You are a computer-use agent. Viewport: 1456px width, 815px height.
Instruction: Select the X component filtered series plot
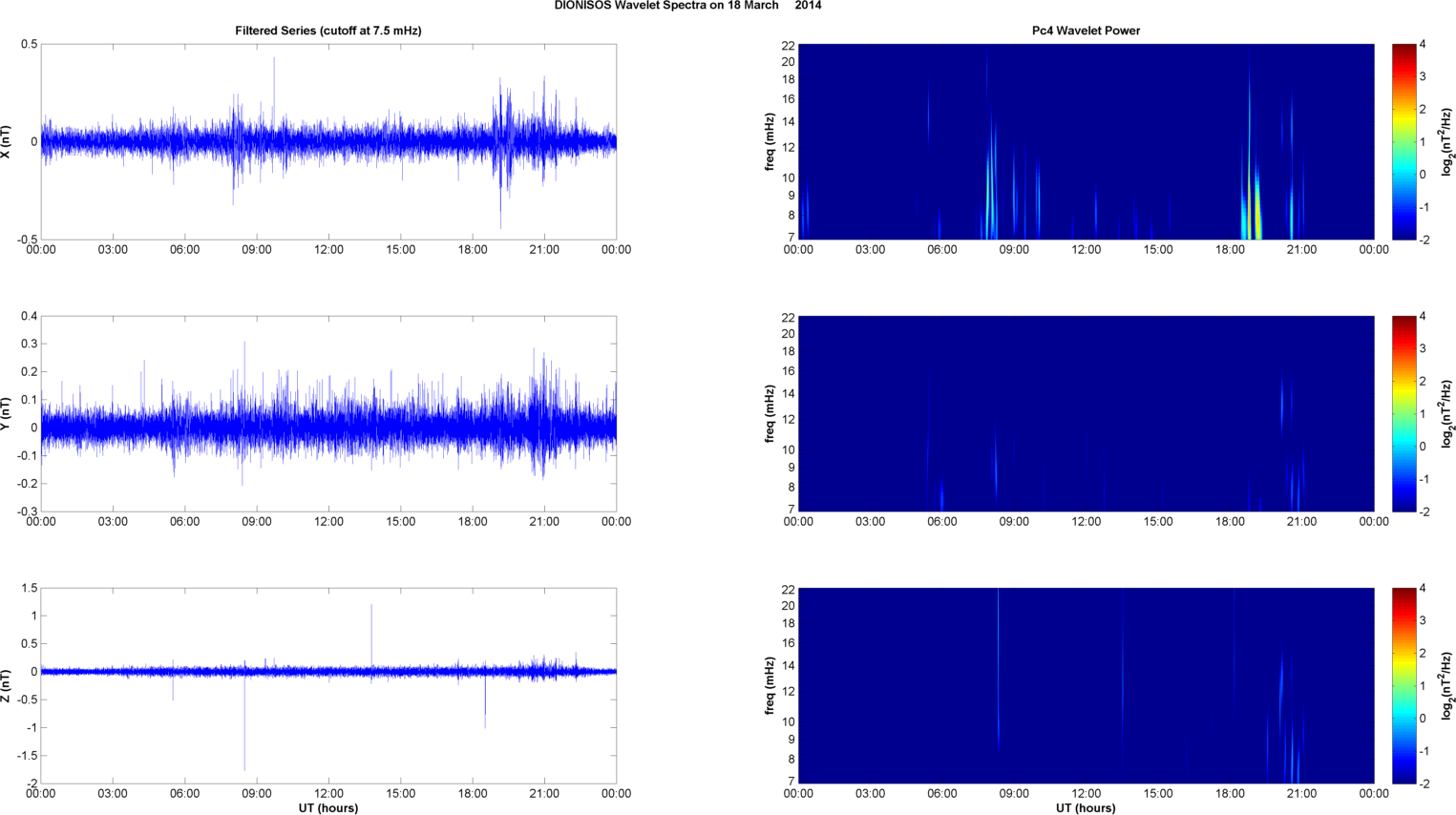[x=328, y=141]
